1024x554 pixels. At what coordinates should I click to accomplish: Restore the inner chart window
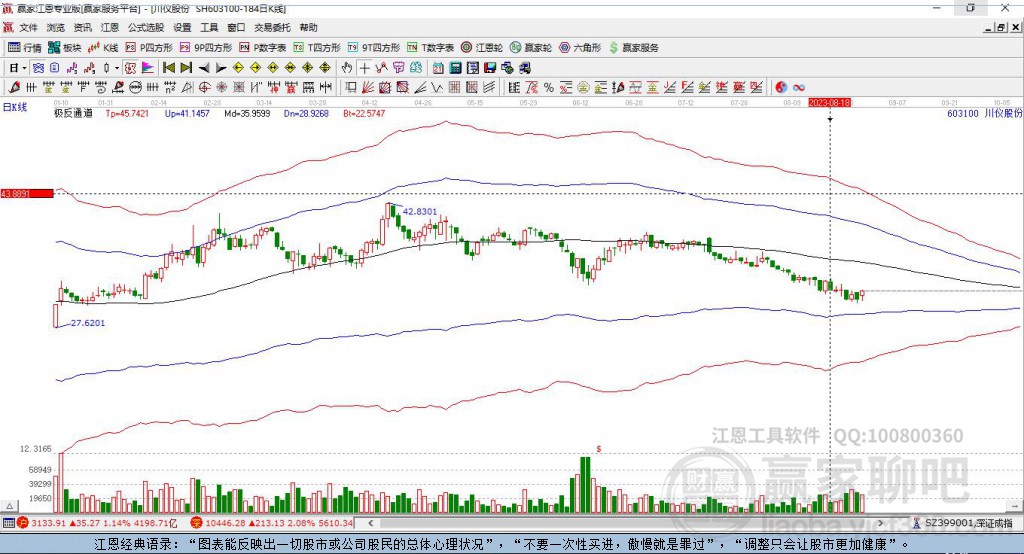(1000, 27)
